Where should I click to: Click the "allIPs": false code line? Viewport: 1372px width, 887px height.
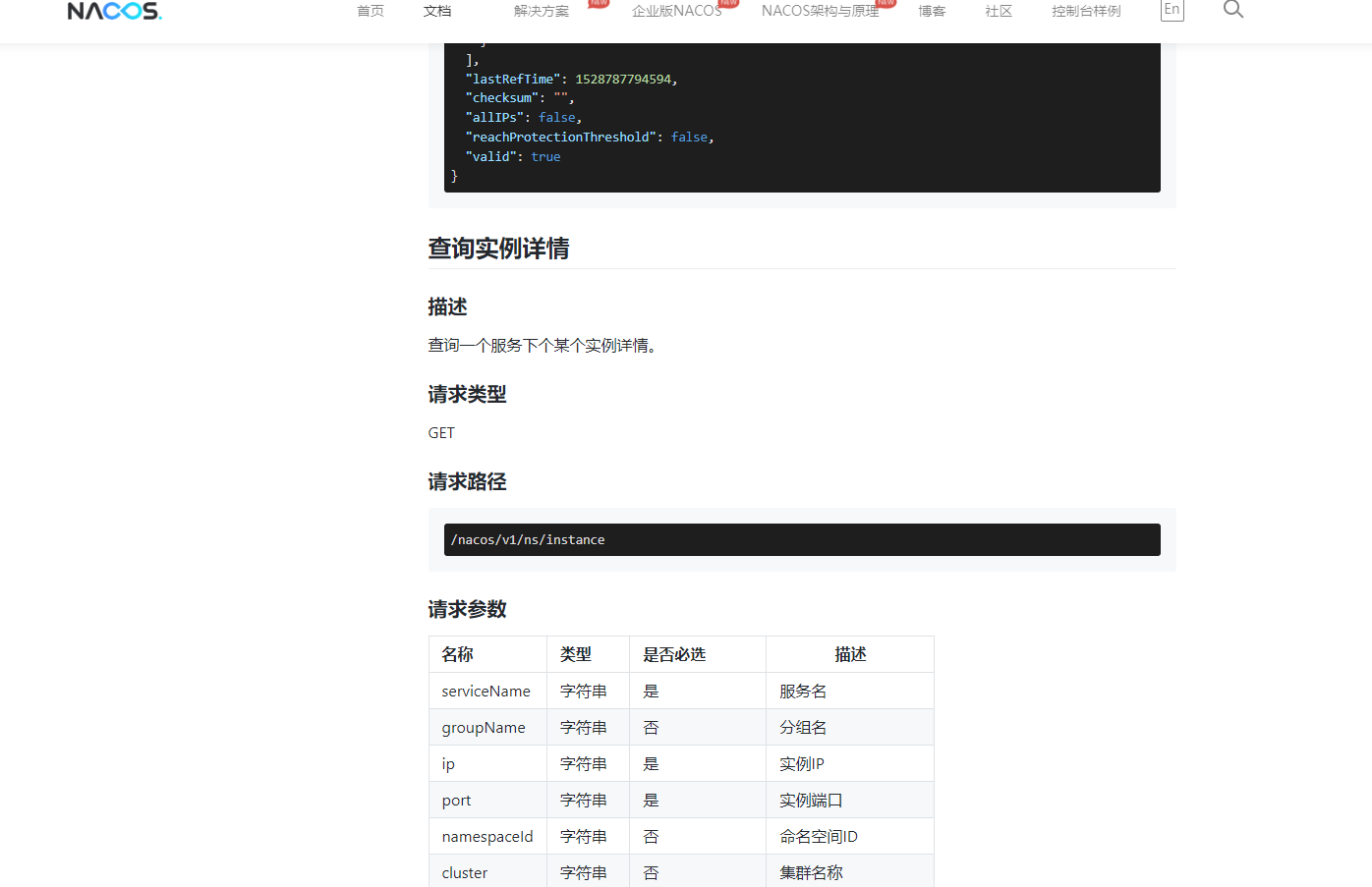click(x=524, y=117)
